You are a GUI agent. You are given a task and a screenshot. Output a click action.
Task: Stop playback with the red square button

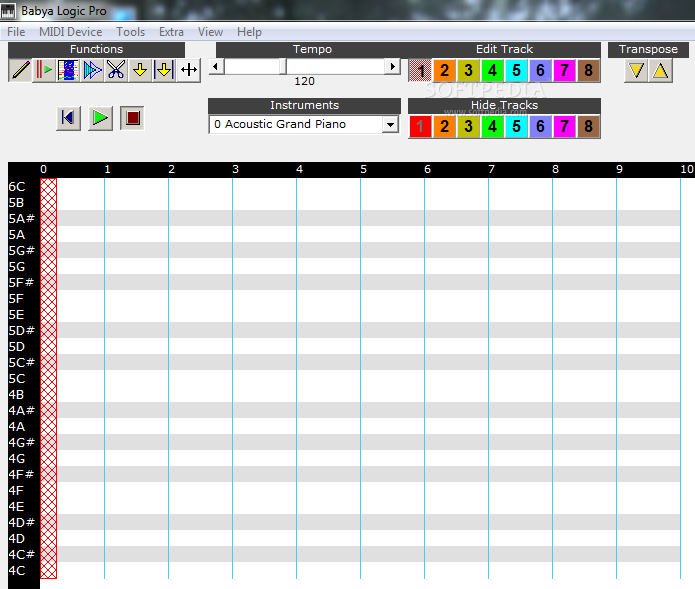click(x=132, y=118)
